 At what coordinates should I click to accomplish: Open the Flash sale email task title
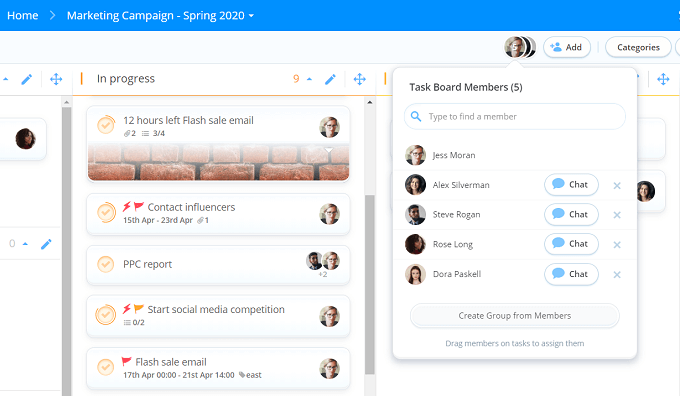click(171, 362)
